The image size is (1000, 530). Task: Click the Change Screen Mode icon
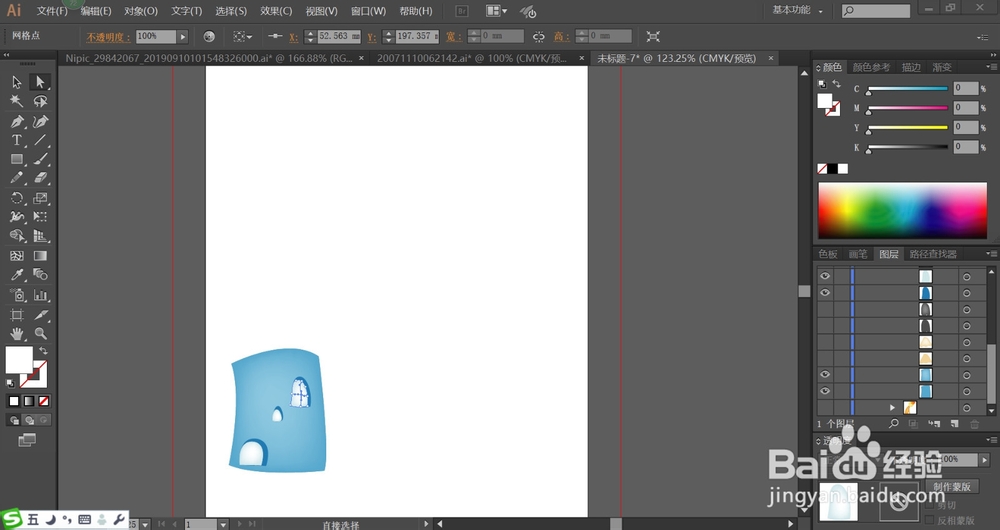coord(27,440)
